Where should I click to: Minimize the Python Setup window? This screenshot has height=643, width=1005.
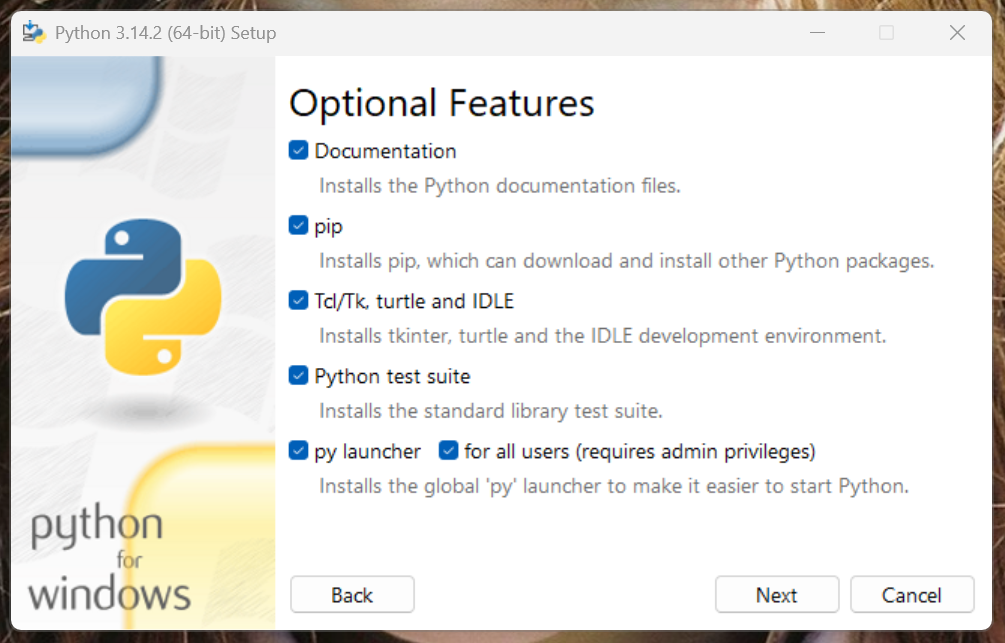pyautogui.click(x=817, y=33)
